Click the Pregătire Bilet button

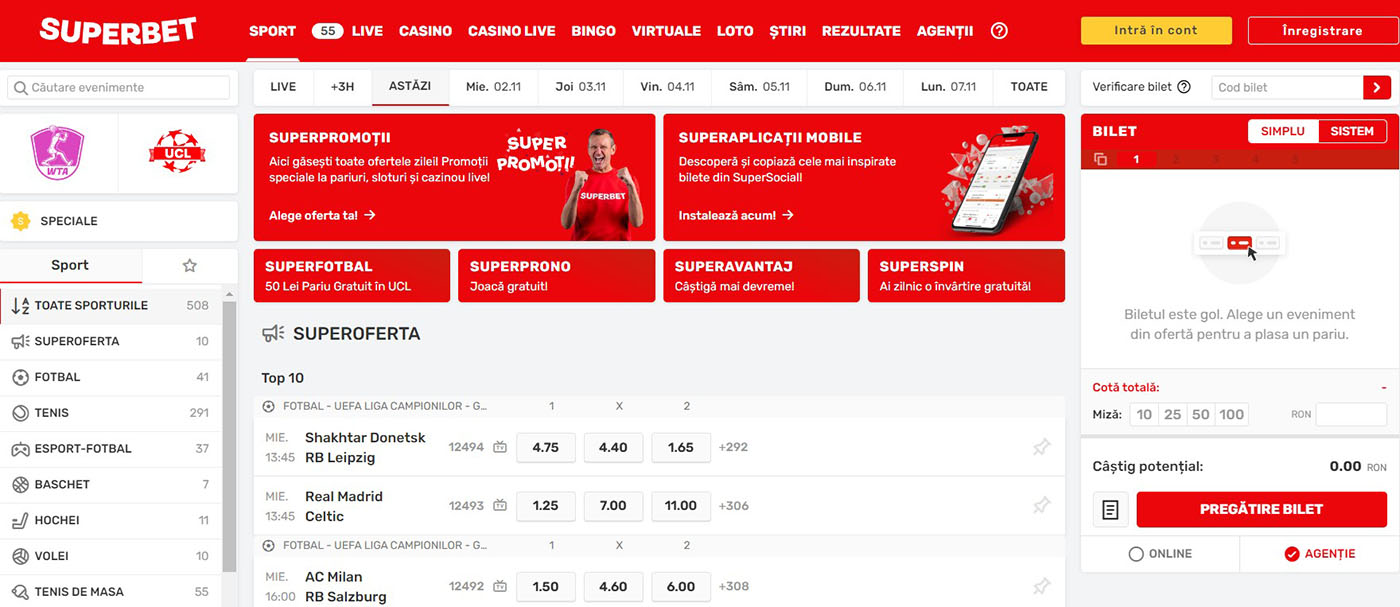click(1261, 510)
